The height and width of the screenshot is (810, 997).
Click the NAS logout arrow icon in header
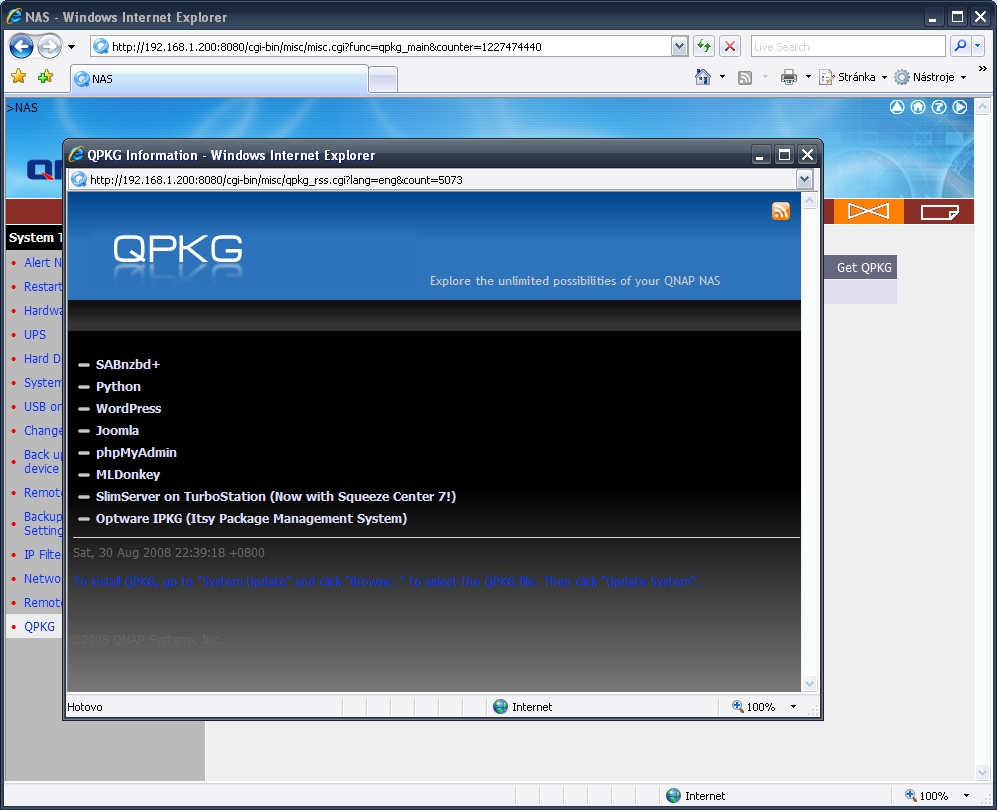(959, 107)
